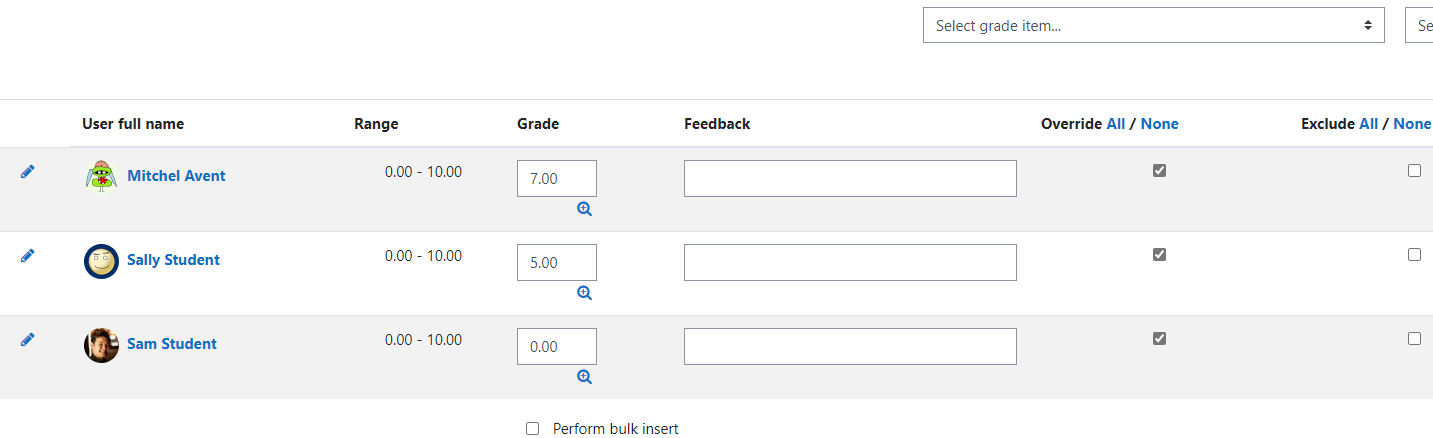Click Exclude All link
The width and height of the screenshot is (1433, 438).
click(1369, 124)
